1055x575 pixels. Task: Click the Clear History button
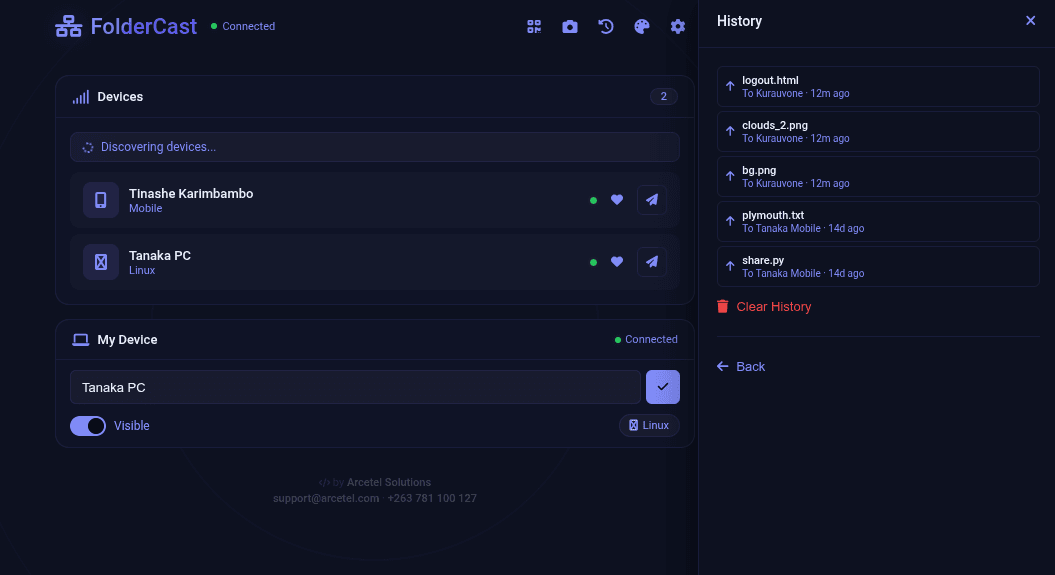pyautogui.click(x=764, y=307)
